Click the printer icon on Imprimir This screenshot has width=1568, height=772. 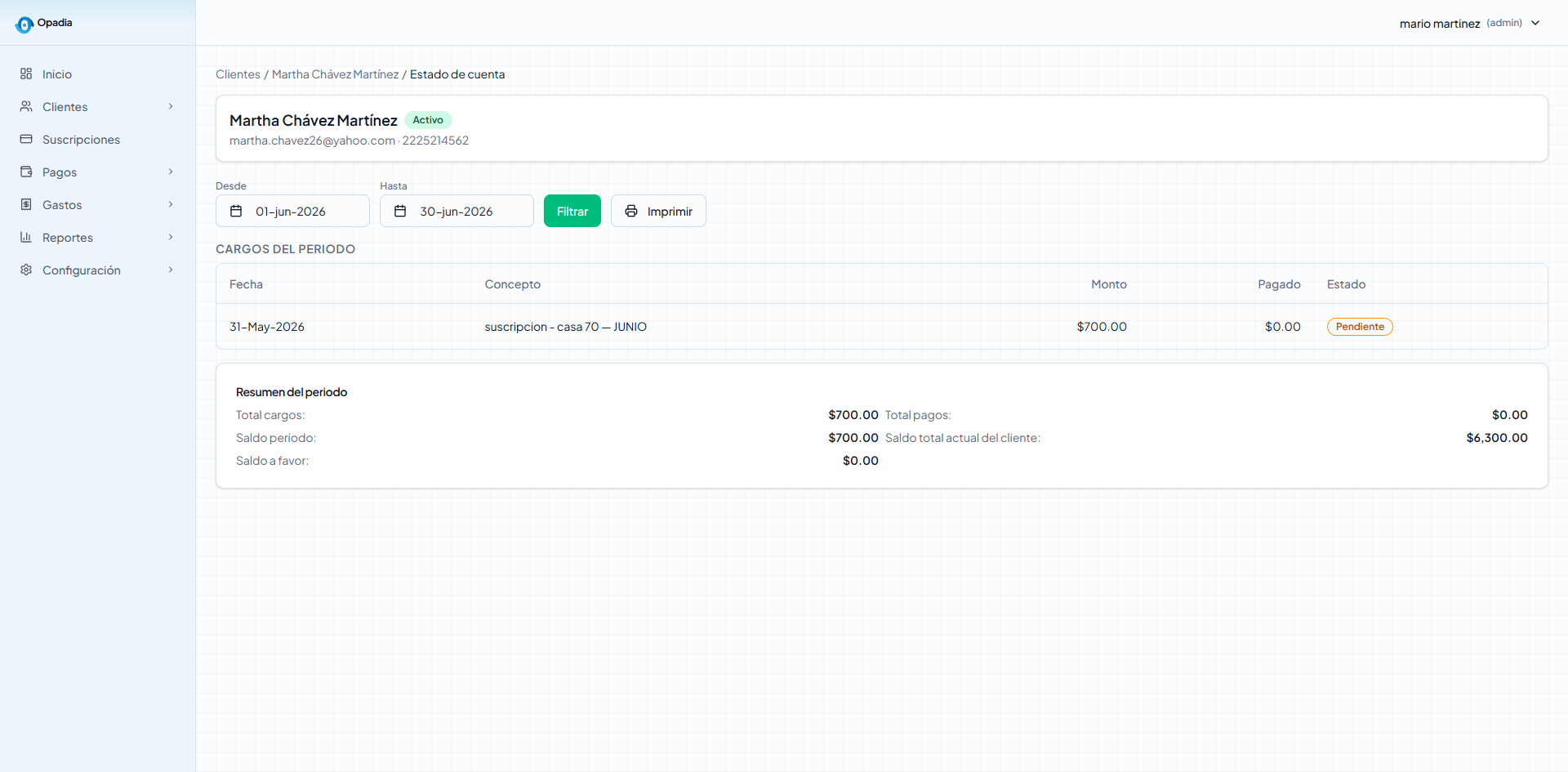pyautogui.click(x=631, y=211)
